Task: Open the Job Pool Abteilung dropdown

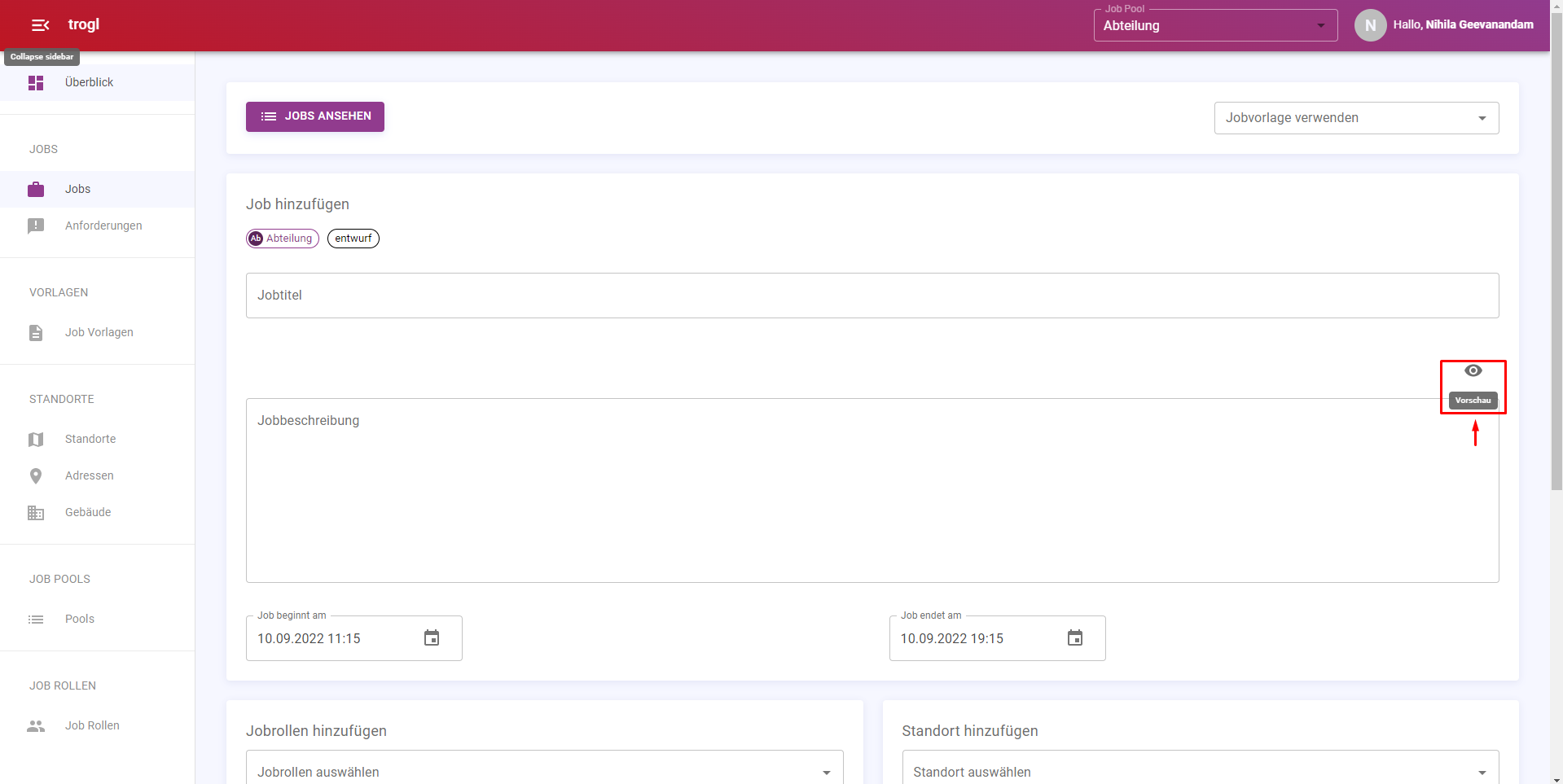Action: 1214,26
